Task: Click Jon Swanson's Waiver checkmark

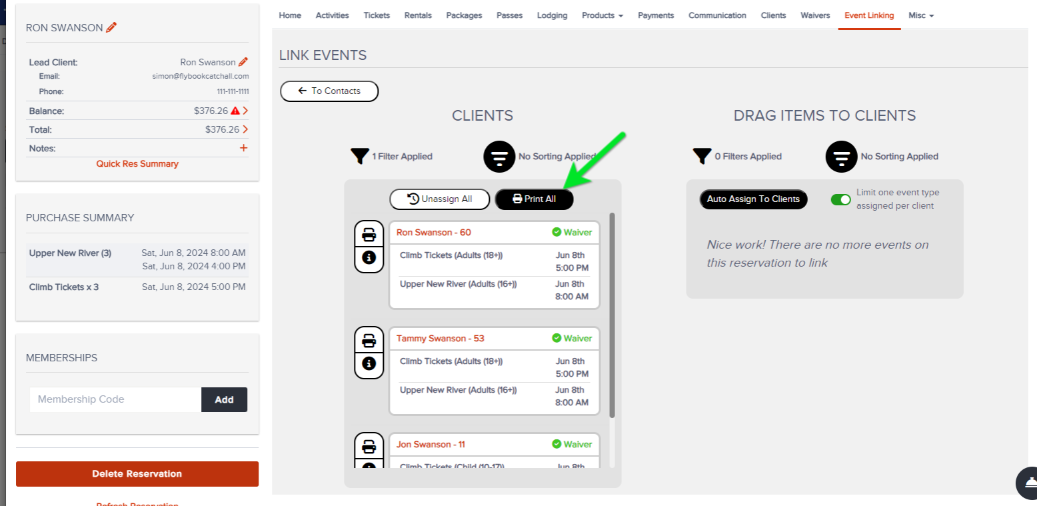Action: tap(556, 444)
